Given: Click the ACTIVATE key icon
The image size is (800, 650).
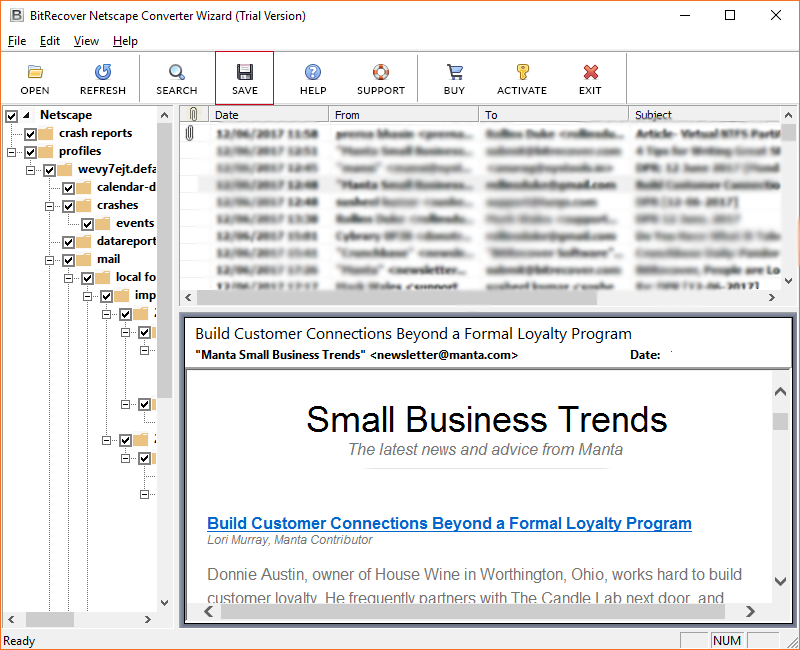Looking at the screenshot, I should 522,72.
